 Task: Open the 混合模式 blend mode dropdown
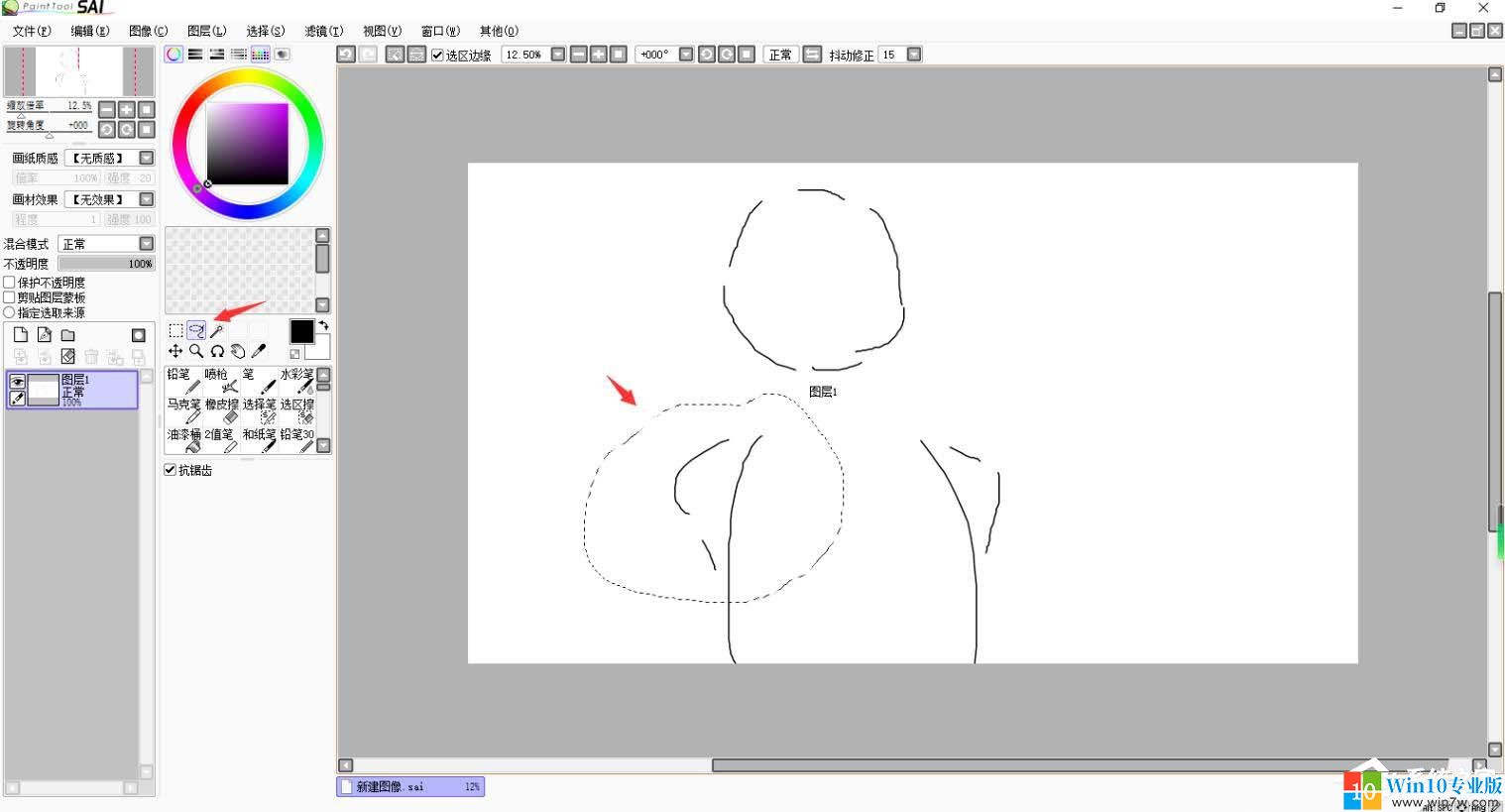click(146, 244)
